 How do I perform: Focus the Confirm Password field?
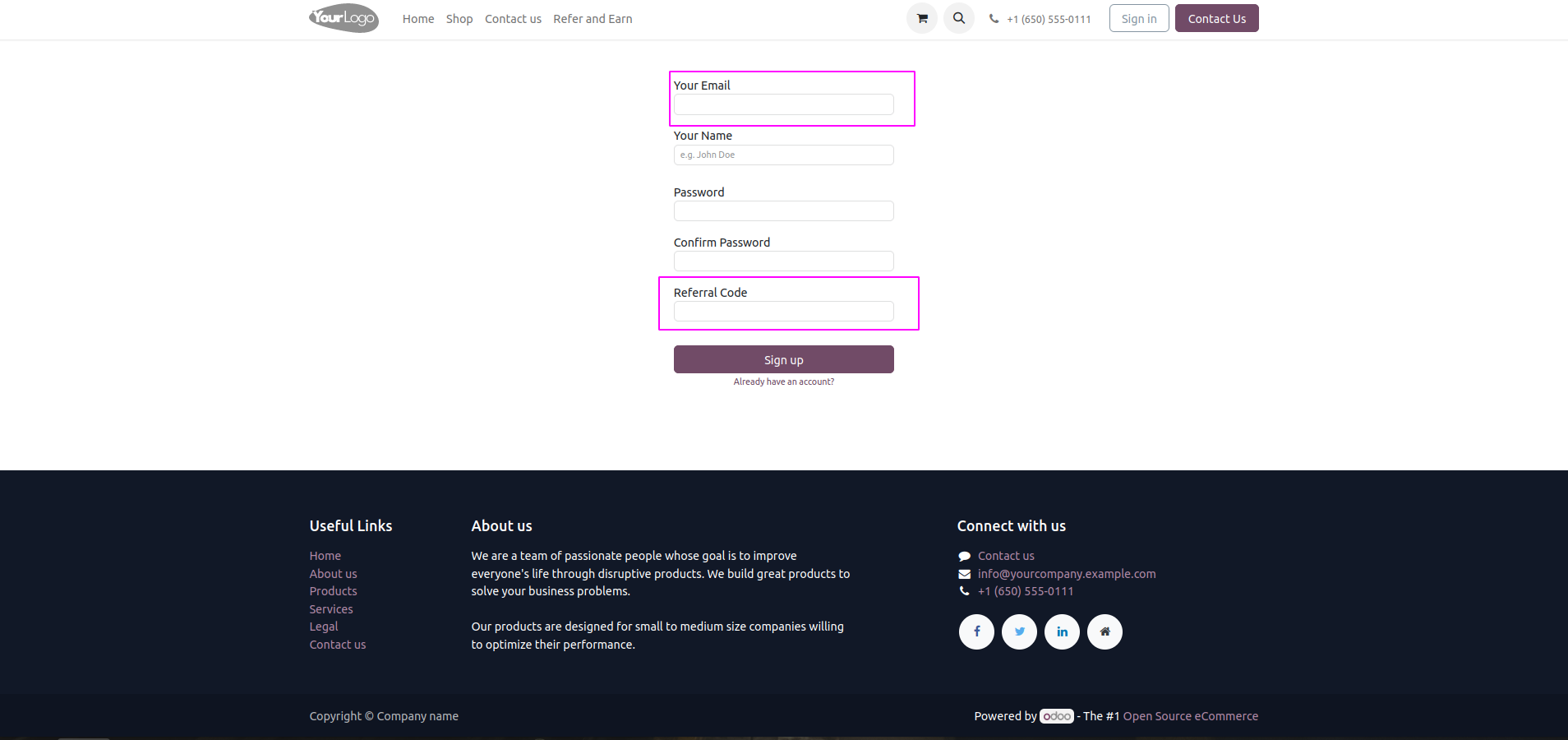coord(783,261)
